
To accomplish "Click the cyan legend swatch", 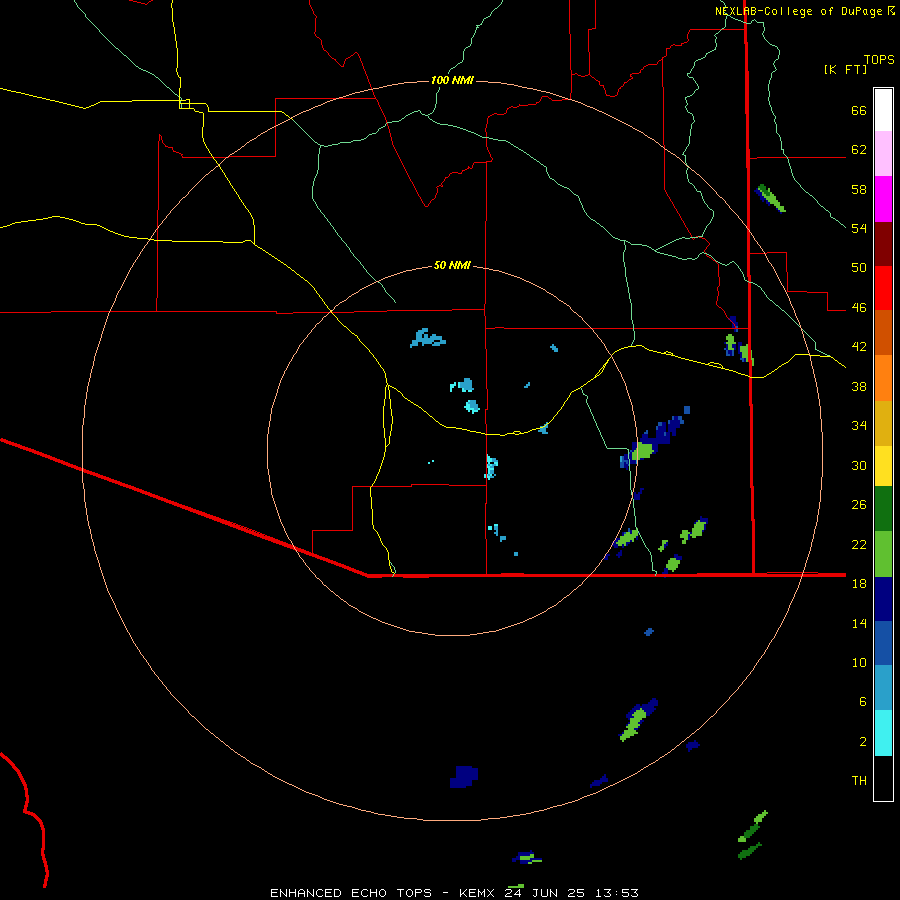I will (883, 733).
